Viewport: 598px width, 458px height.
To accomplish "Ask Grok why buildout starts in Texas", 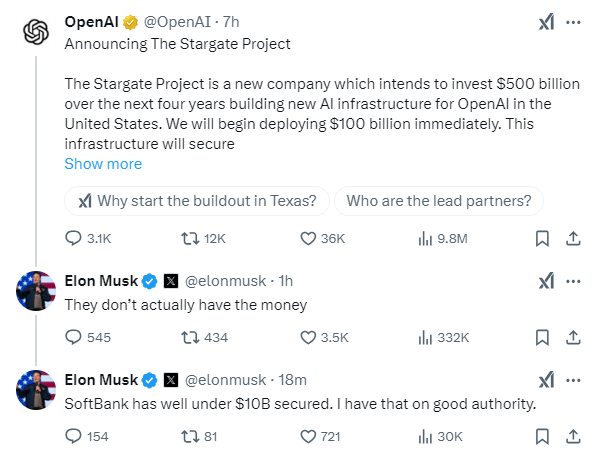I will [197, 201].
